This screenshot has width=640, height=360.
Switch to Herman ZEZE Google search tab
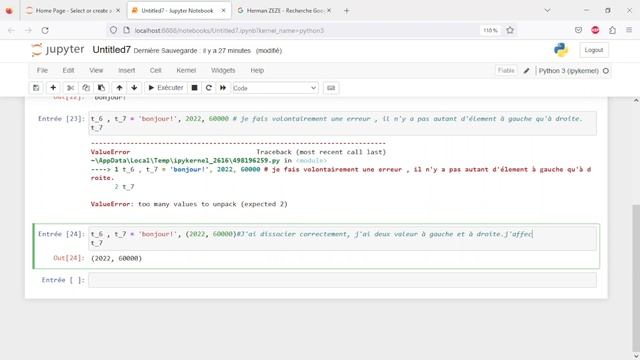tap(284, 11)
